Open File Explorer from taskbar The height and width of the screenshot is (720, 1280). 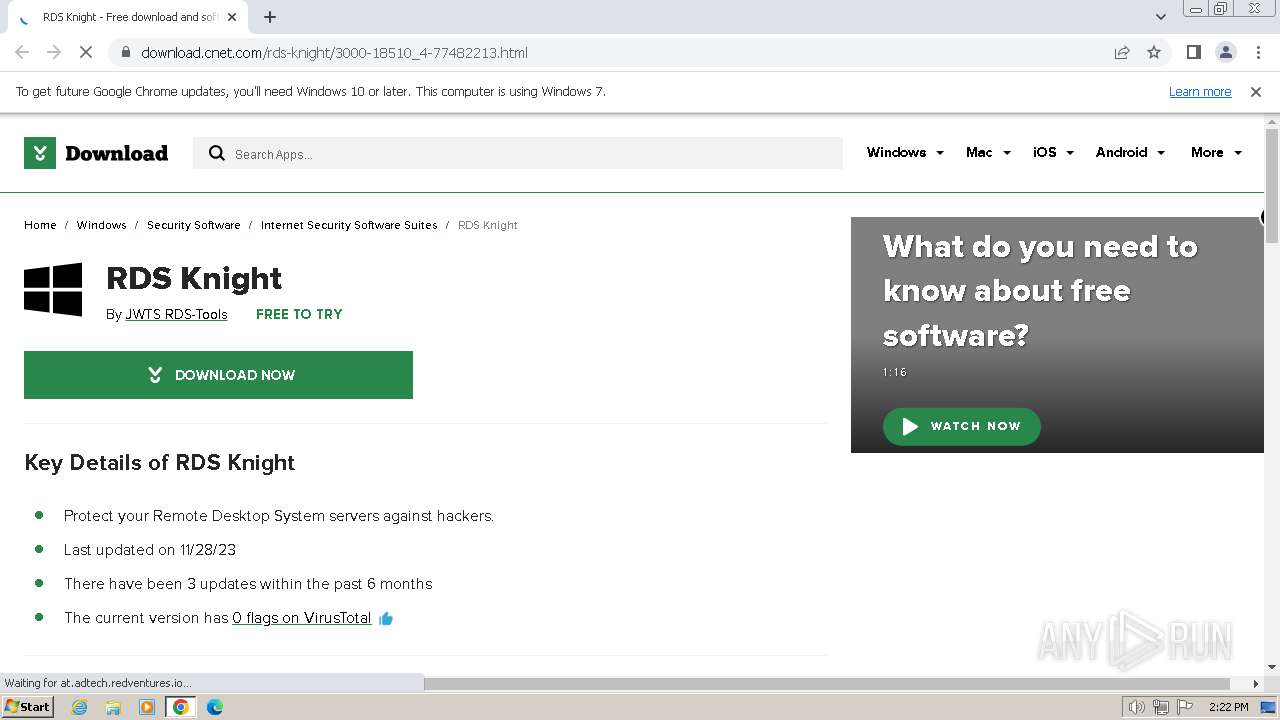click(x=113, y=707)
